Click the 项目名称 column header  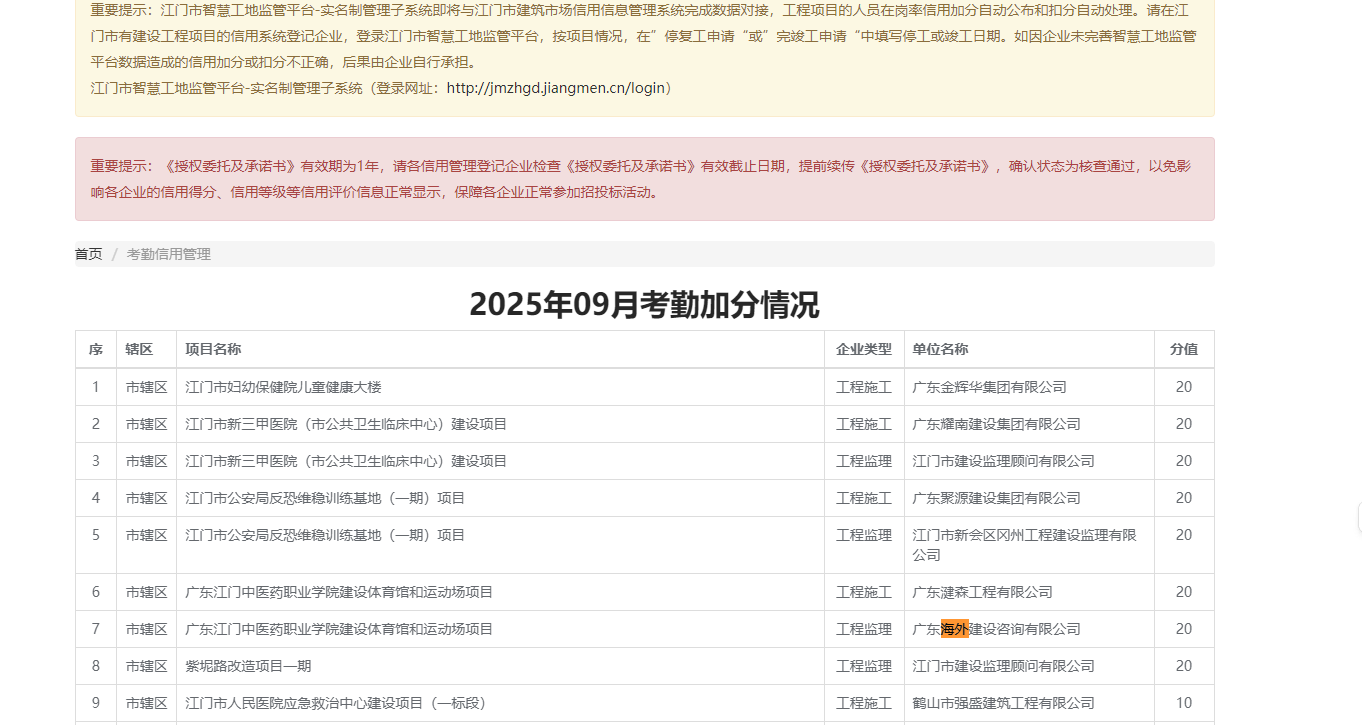pyautogui.click(x=213, y=349)
